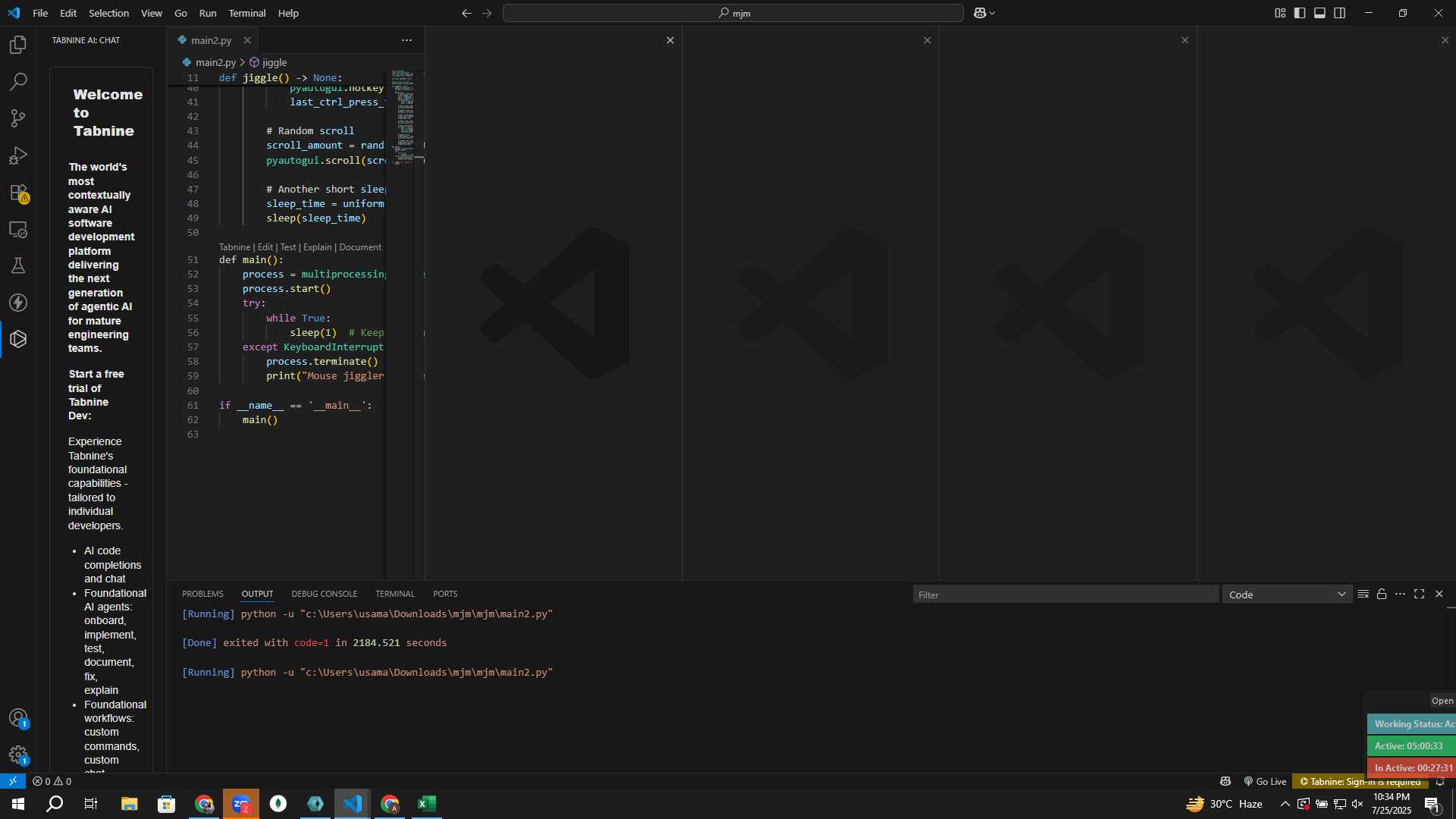
Task: Open the Extensions view
Action: (x=18, y=193)
